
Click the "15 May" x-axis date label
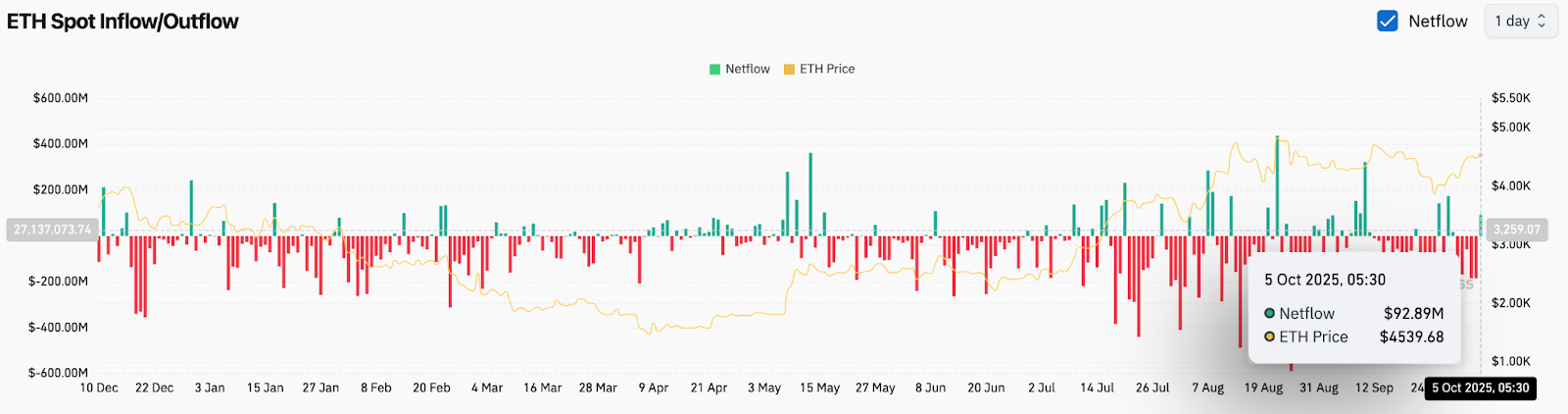[819, 388]
